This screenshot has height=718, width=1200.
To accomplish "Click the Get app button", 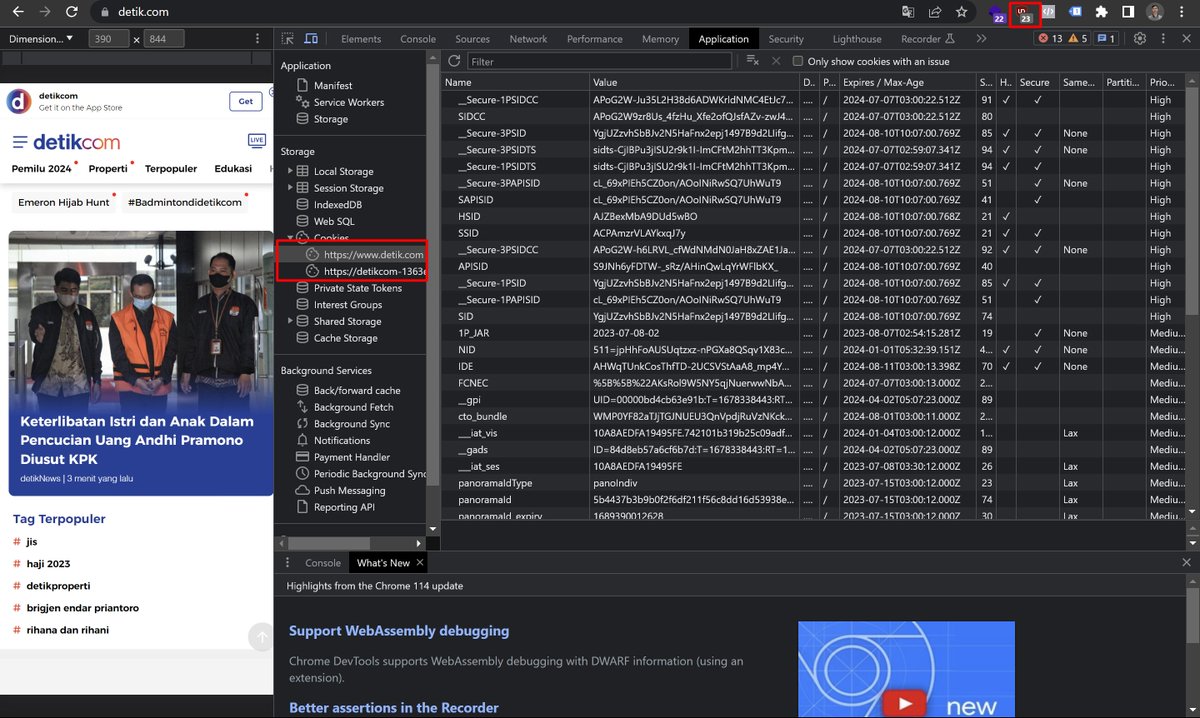I will tap(246, 101).
